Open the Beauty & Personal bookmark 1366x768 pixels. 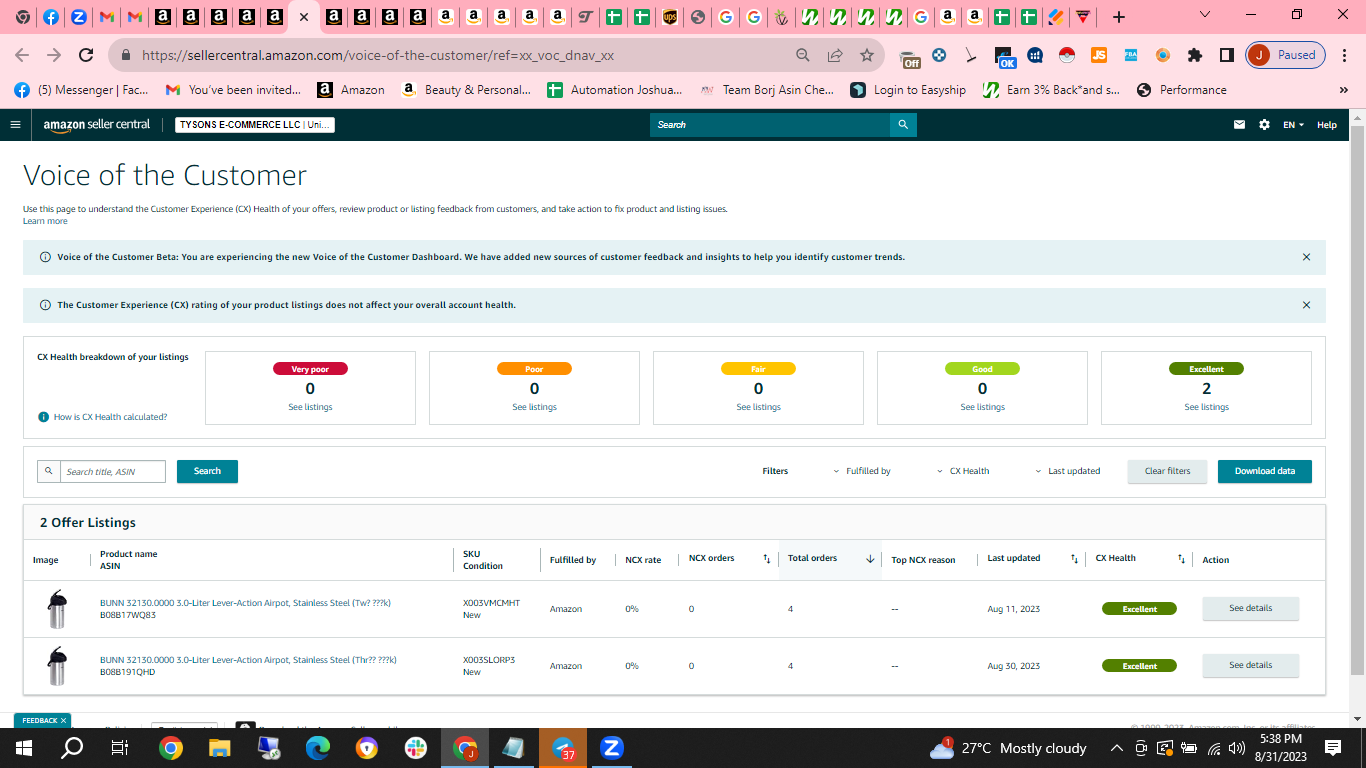coord(466,90)
